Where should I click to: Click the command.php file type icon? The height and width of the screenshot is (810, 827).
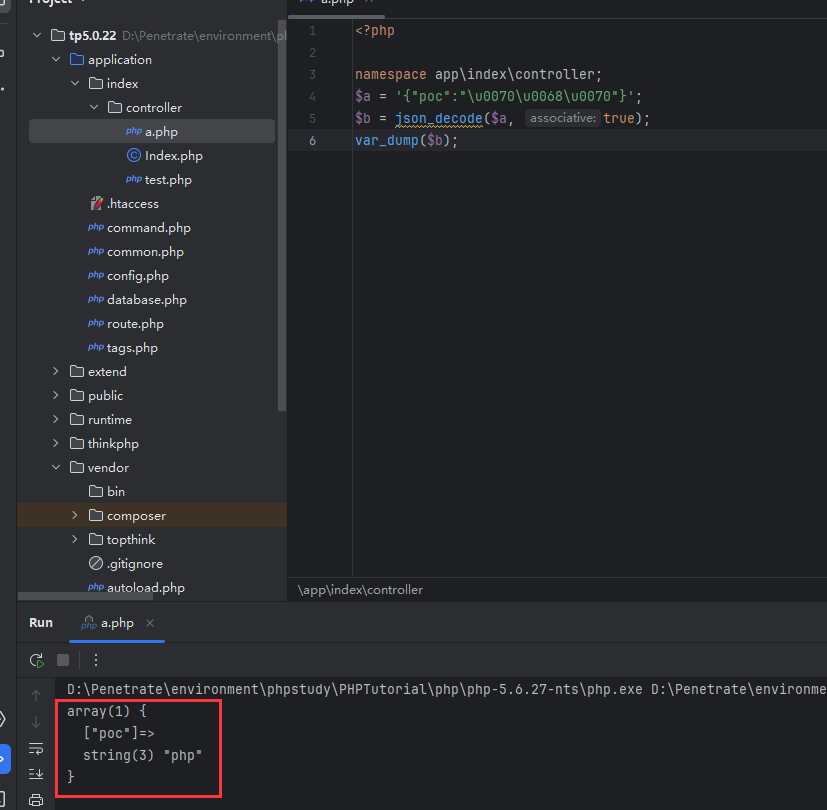coord(96,227)
